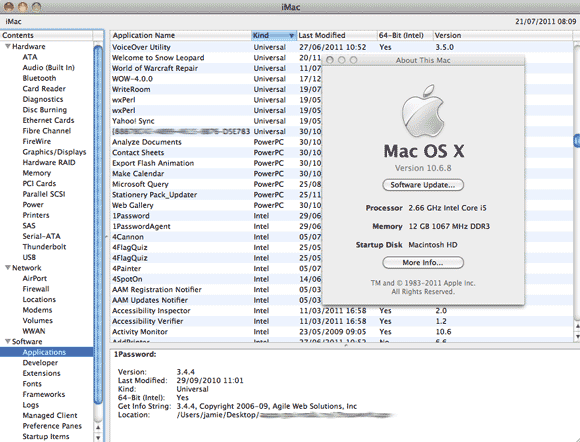Sort by Application Name column header
Image resolution: width=580 pixels, height=442 pixels.
coord(181,36)
